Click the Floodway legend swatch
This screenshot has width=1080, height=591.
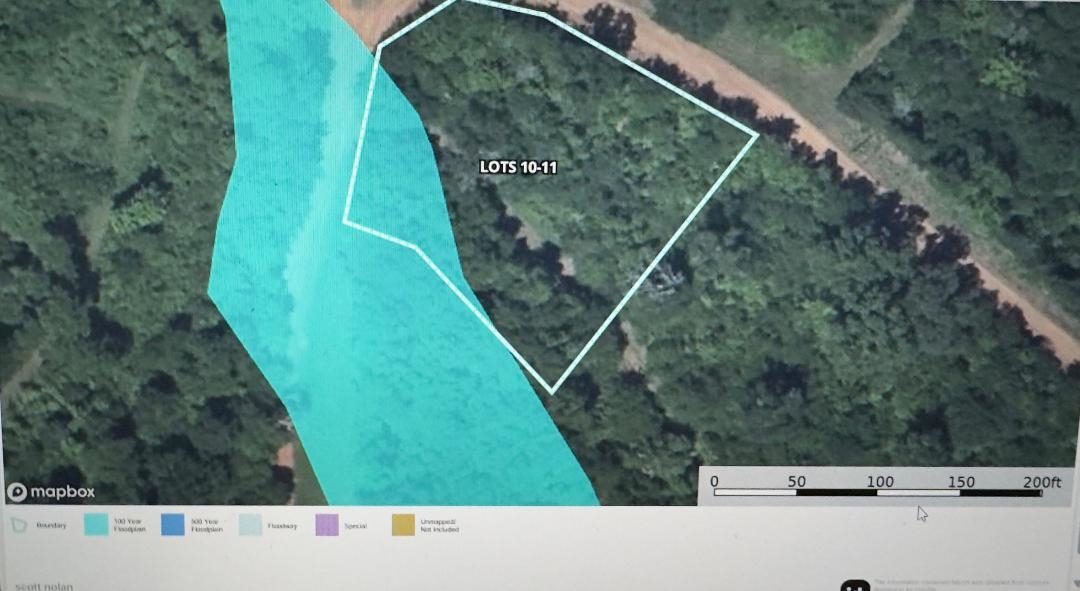[x=250, y=525]
